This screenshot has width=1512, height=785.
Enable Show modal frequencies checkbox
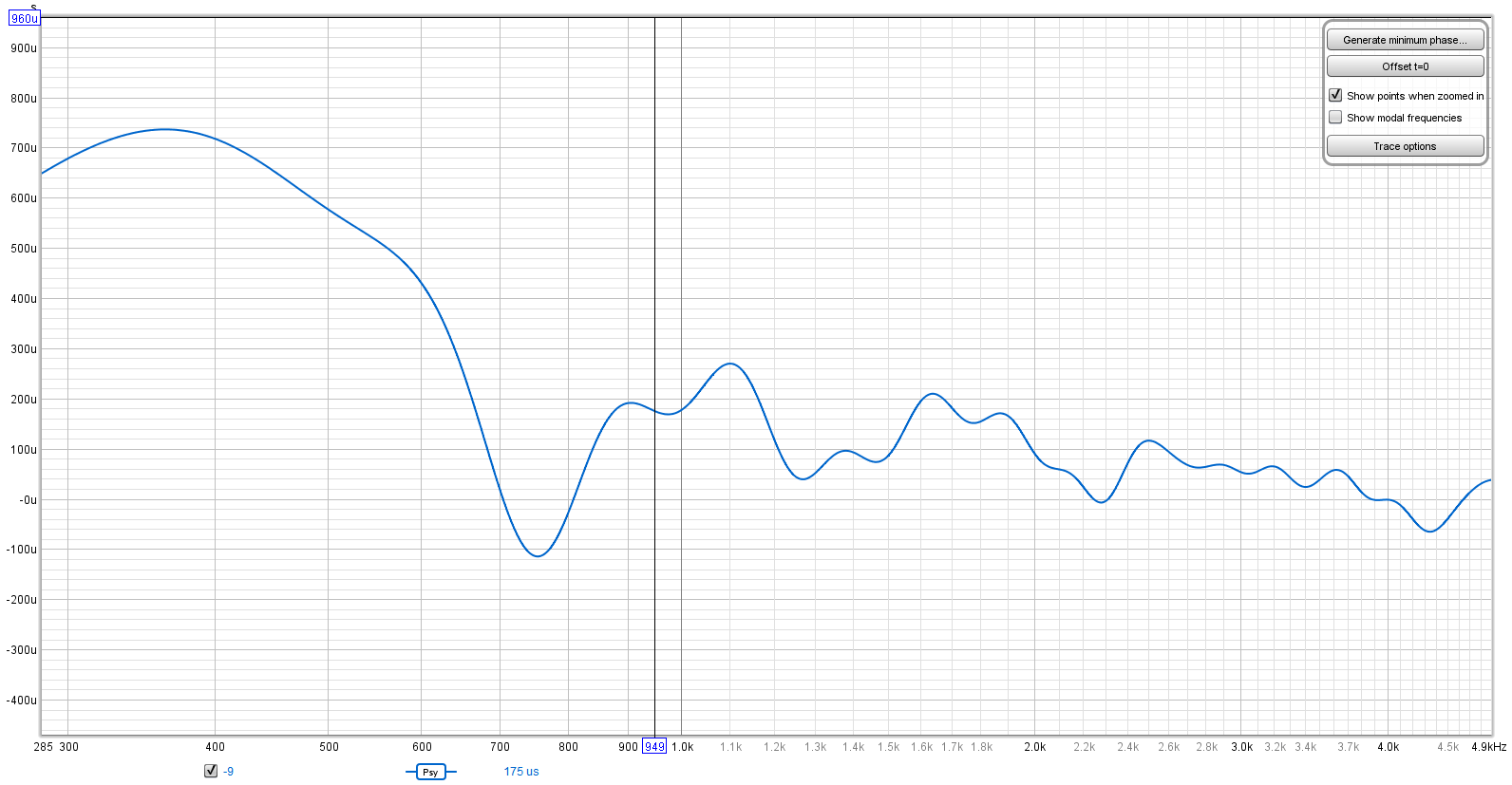pyautogui.click(x=1335, y=117)
